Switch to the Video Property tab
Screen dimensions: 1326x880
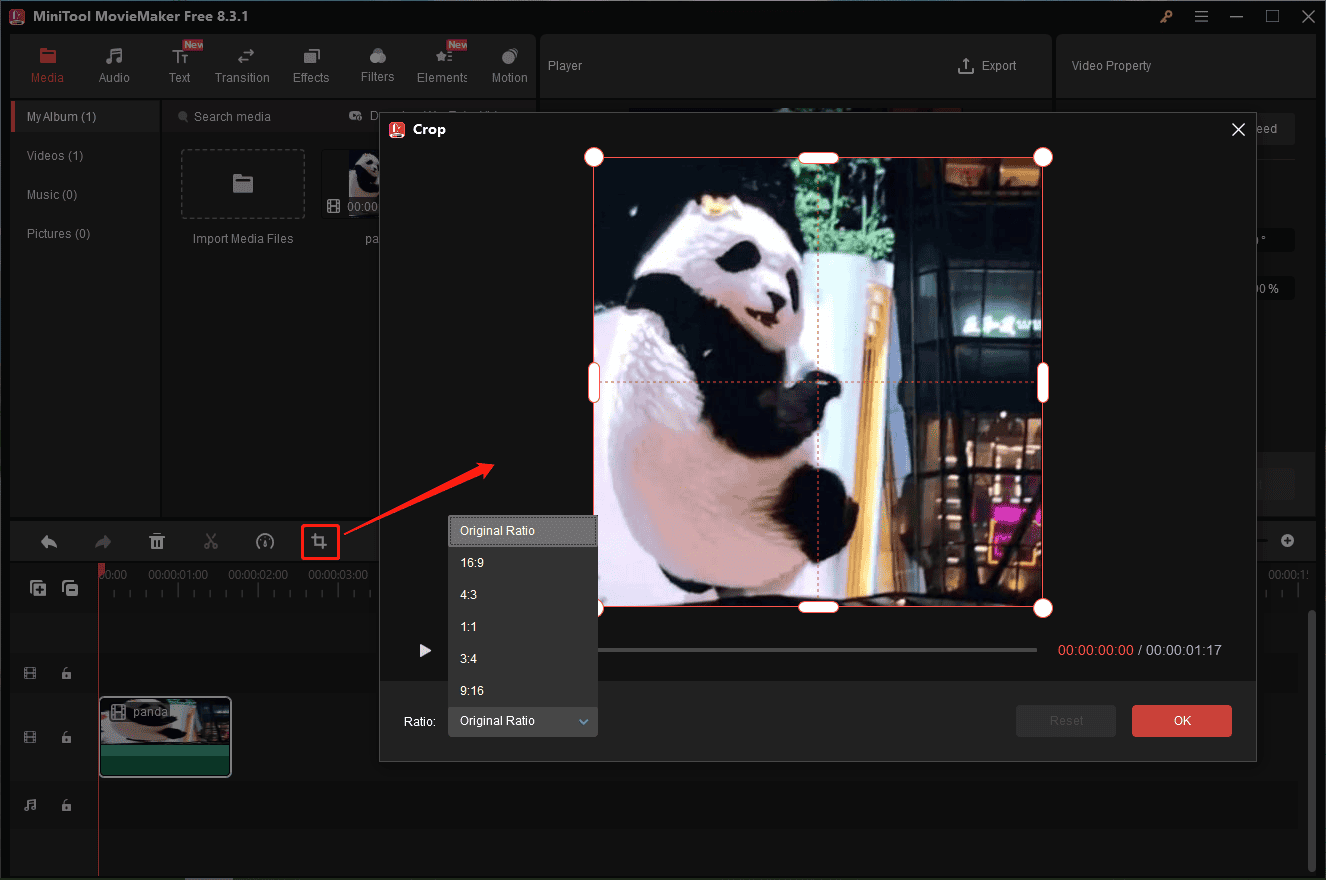click(x=1110, y=65)
